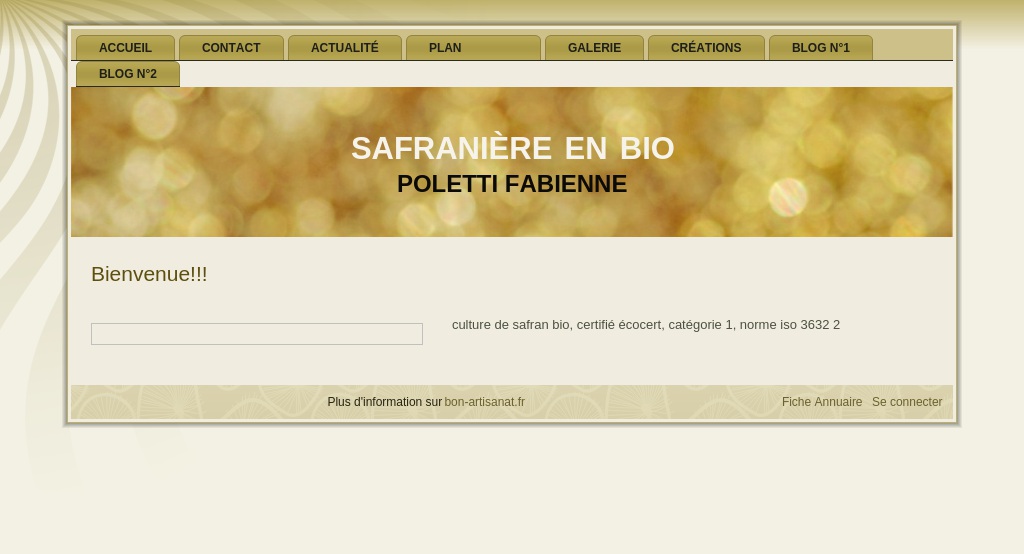Select the Bienvenue!!! heading

(149, 274)
